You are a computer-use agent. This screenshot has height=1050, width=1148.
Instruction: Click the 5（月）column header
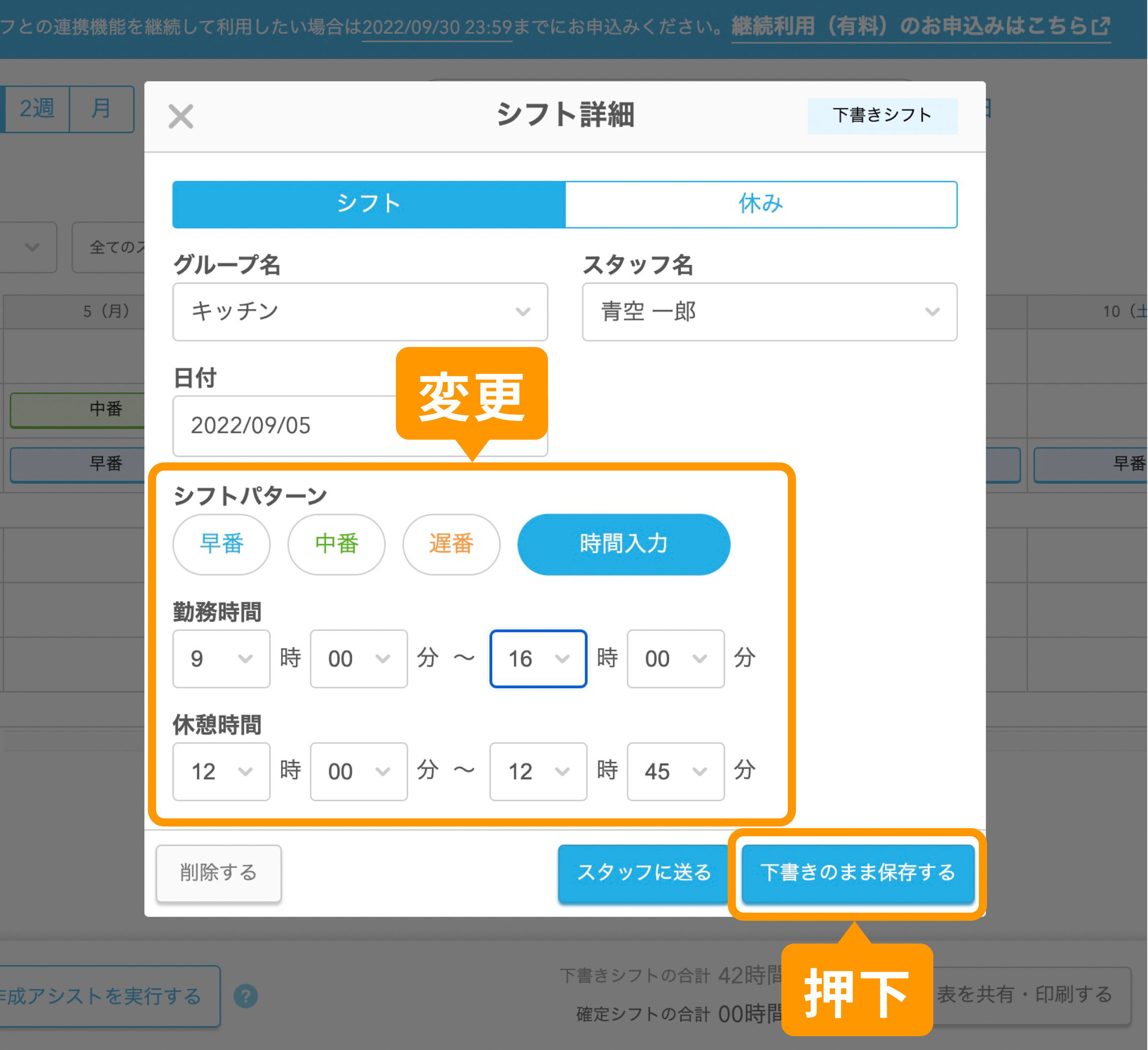[74, 311]
